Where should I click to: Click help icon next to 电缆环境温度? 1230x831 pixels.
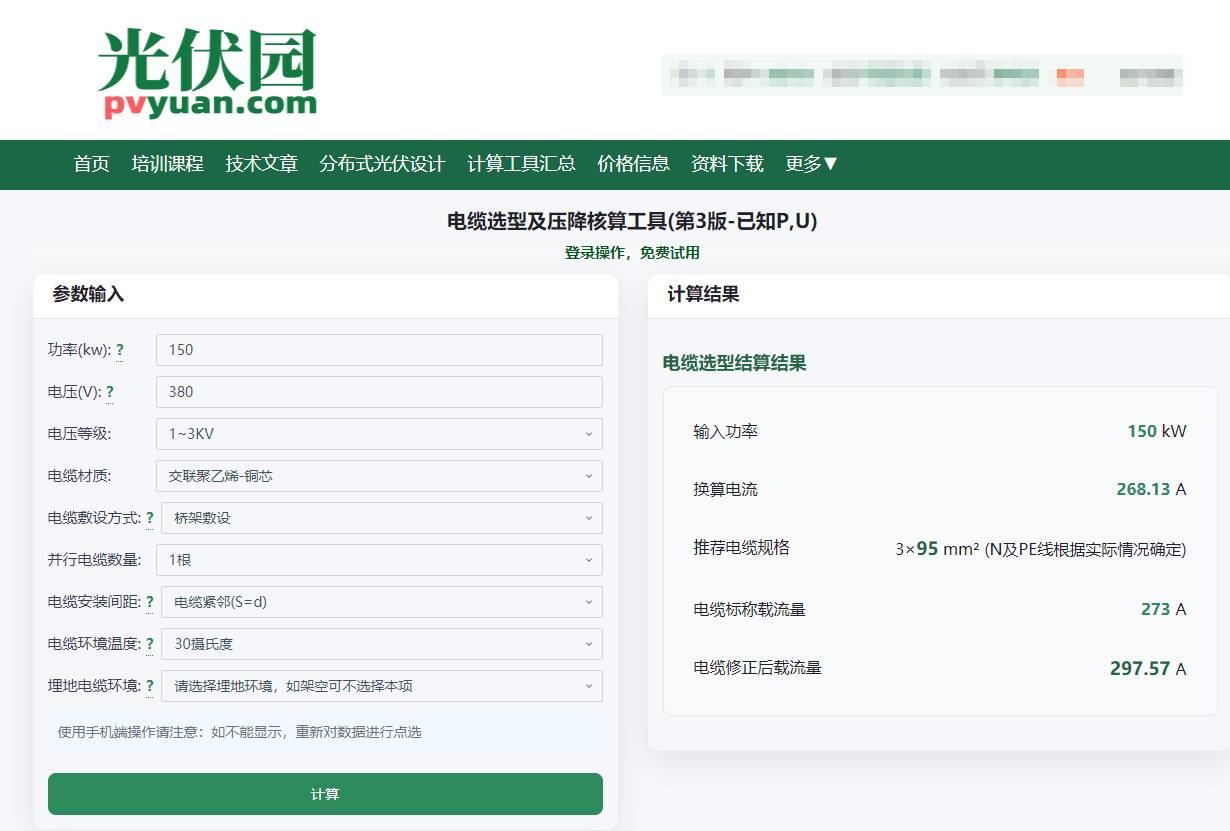coord(150,644)
